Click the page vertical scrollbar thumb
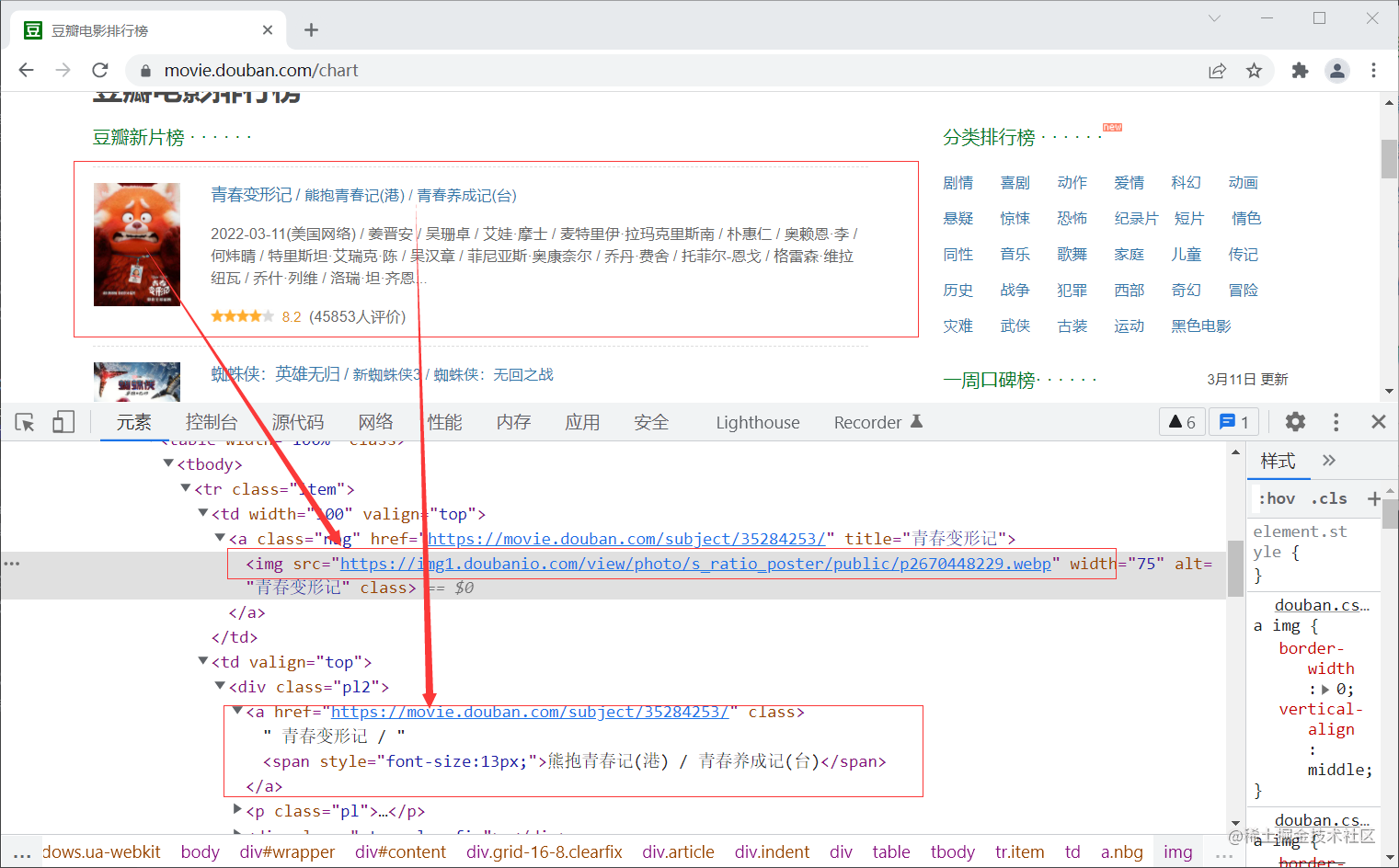This screenshot has width=1399, height=868. 1389,158
